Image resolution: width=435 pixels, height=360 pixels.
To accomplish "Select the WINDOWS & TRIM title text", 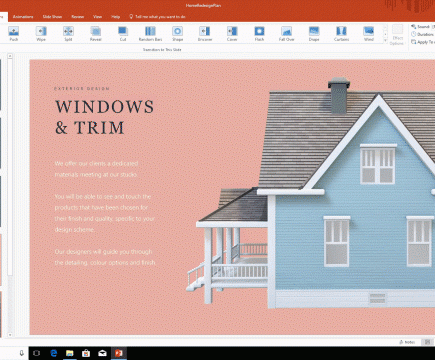I will click(x=105, y=117).
